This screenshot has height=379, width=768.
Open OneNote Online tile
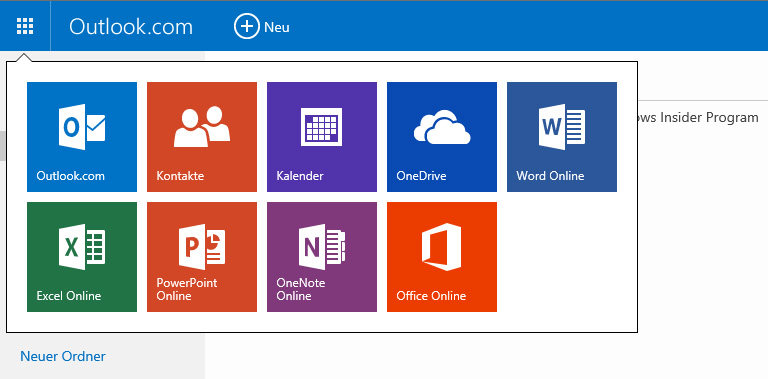[322, 257]
